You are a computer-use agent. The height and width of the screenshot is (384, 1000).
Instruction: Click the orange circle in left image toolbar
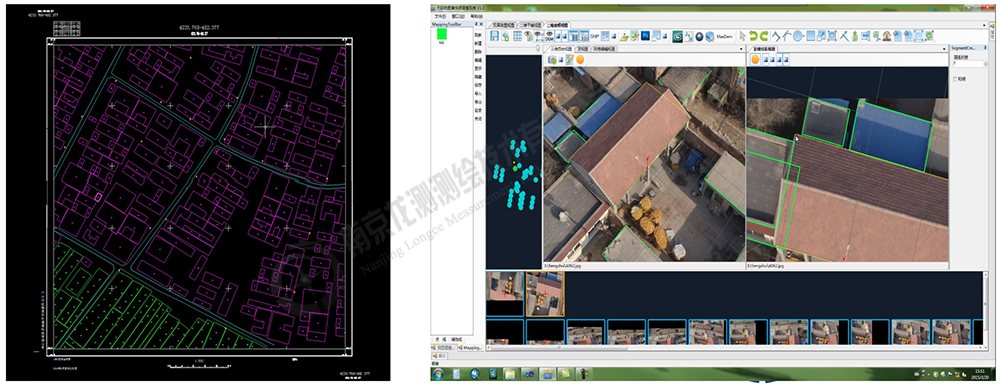580,59
